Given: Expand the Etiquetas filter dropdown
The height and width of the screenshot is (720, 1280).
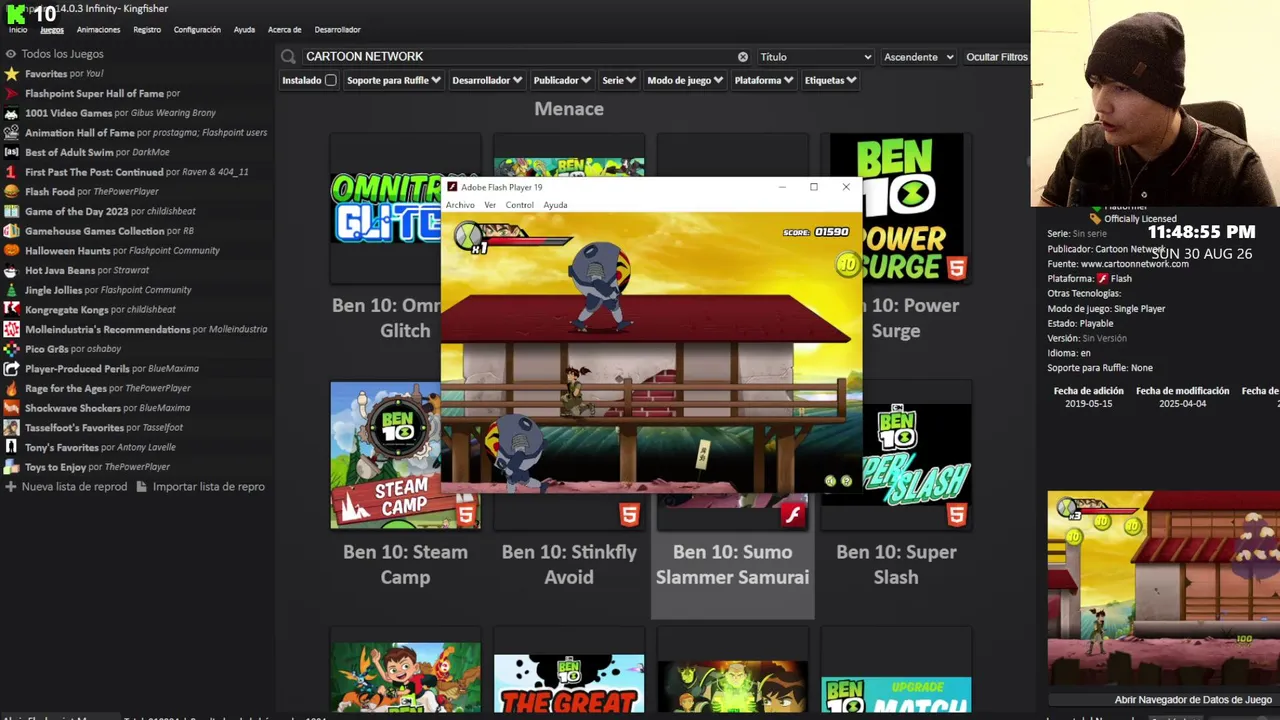Looking at the screenshot, I should [x=831, y=80].
